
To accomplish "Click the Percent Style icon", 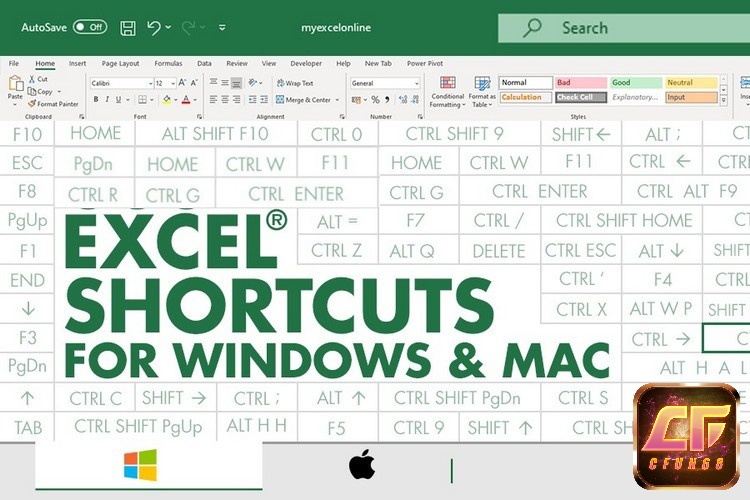I will click(375, 100).
